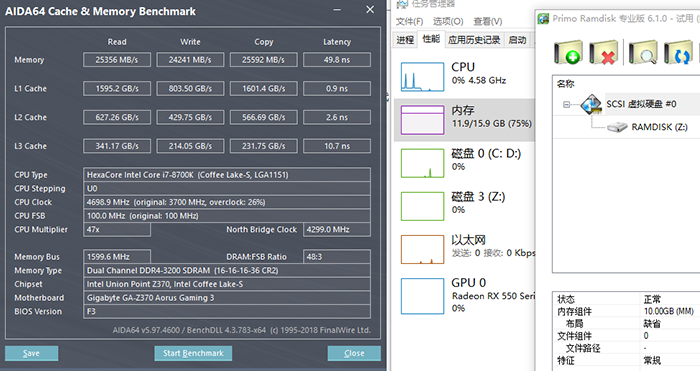This screenshot has width=700, height=371.
Task: Switch to the 进程 tab in Task Manager
Action: coord(405,40)
